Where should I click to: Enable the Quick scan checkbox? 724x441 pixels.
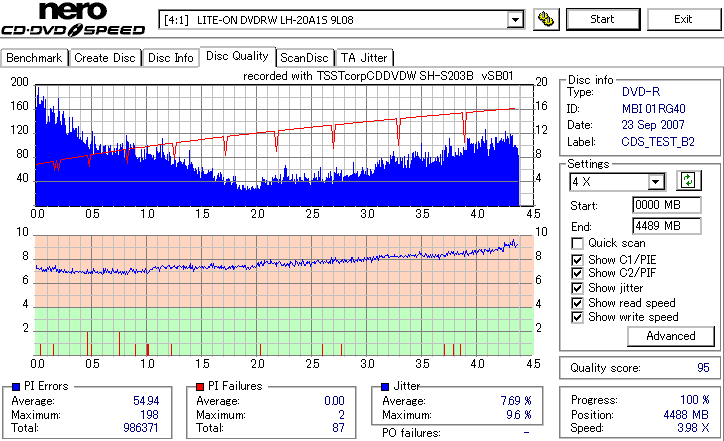coord(577,243)
